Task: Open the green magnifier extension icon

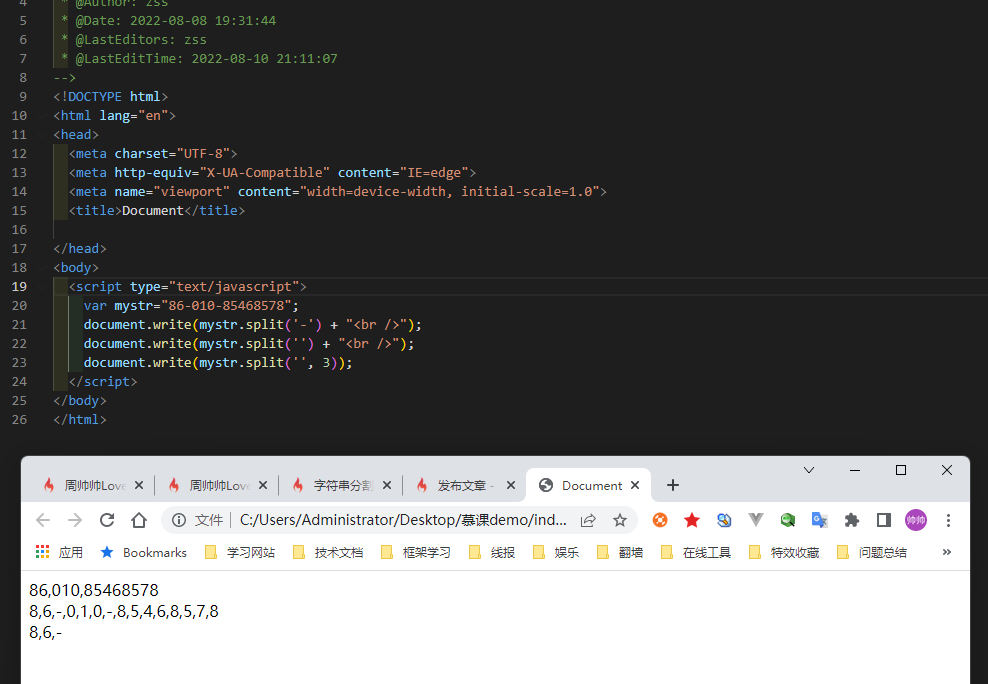Action: [x=788, y=520]
